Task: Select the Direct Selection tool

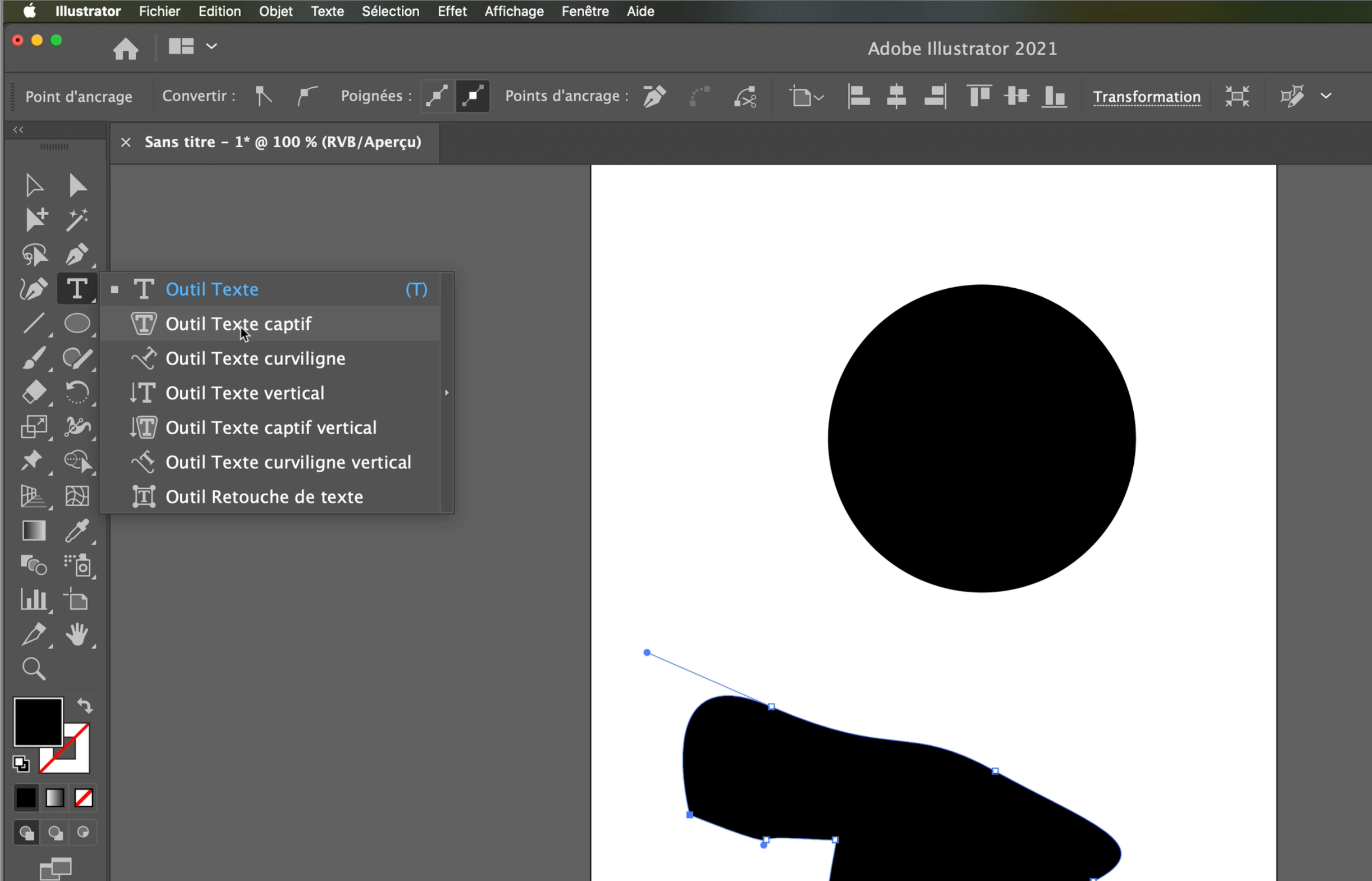Action: [77, 185]
